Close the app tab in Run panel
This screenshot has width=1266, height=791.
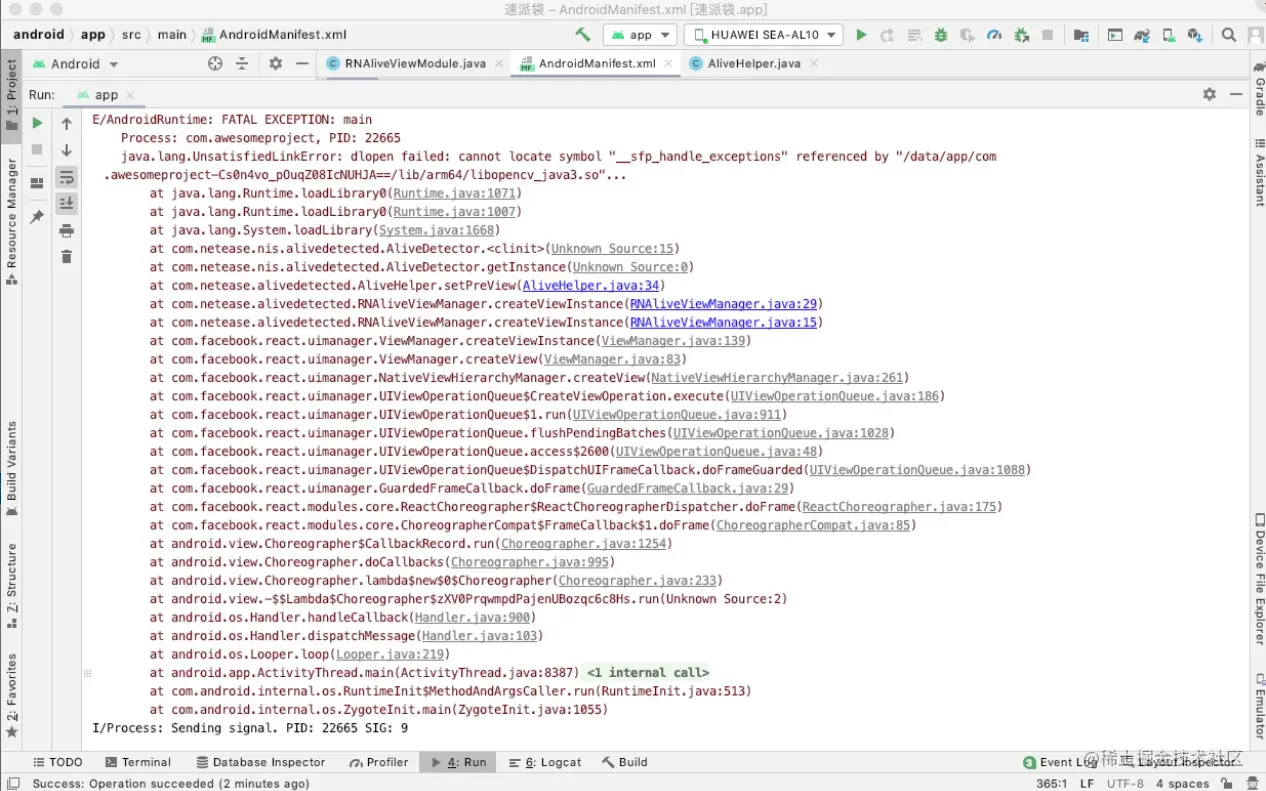[130, 95]
